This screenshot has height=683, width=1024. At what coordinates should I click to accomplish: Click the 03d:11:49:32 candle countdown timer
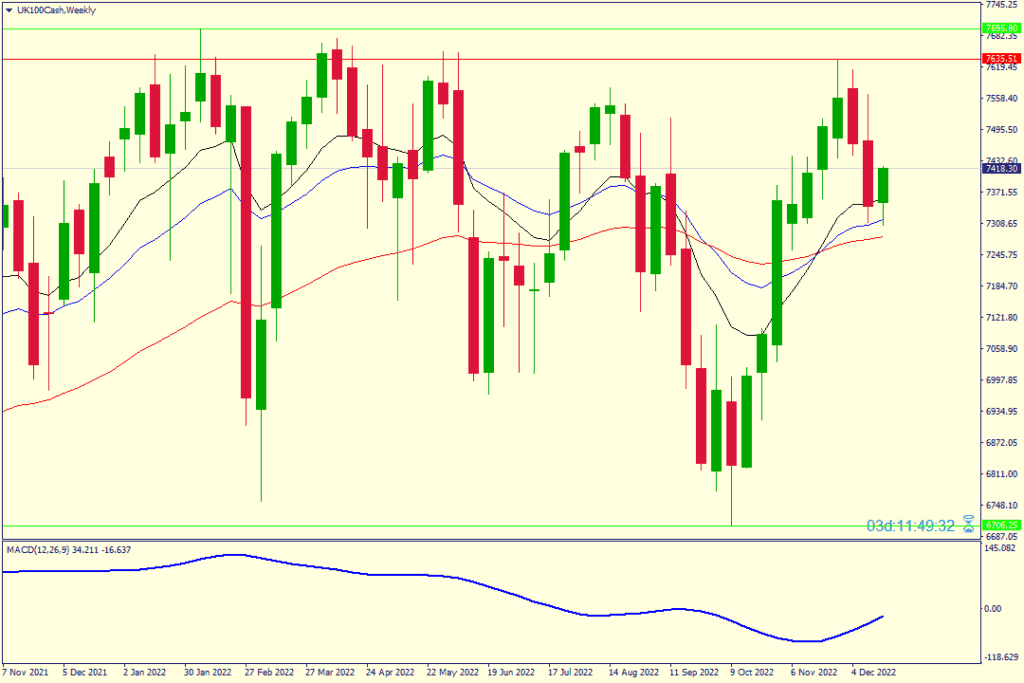[x=910, y=525]
